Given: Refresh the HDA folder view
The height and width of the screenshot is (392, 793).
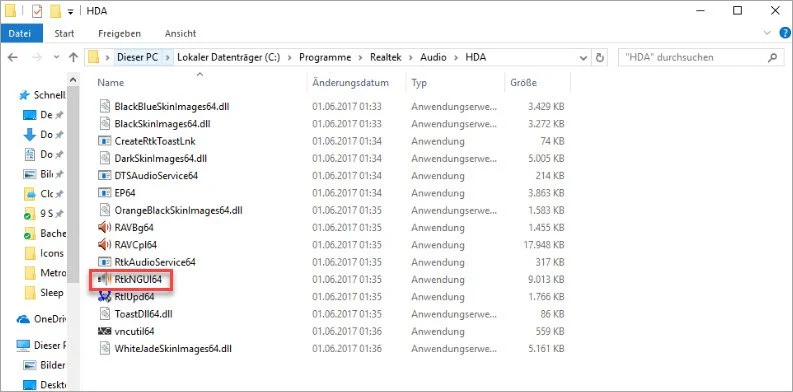Looking at the screenshot, I should [600, 57].
